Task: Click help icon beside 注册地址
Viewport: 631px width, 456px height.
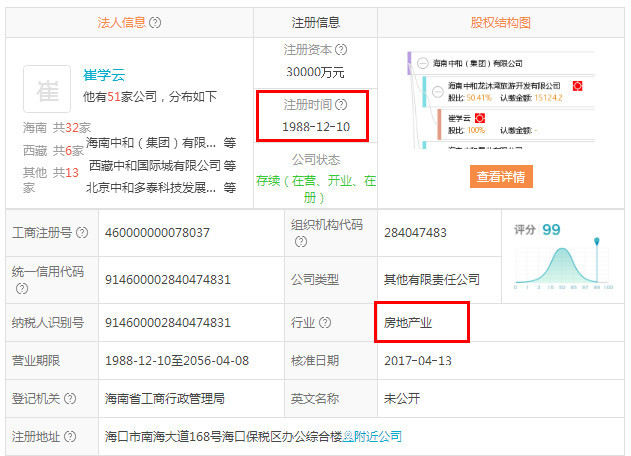Action: pyautogui.click(x=70, y=437)
